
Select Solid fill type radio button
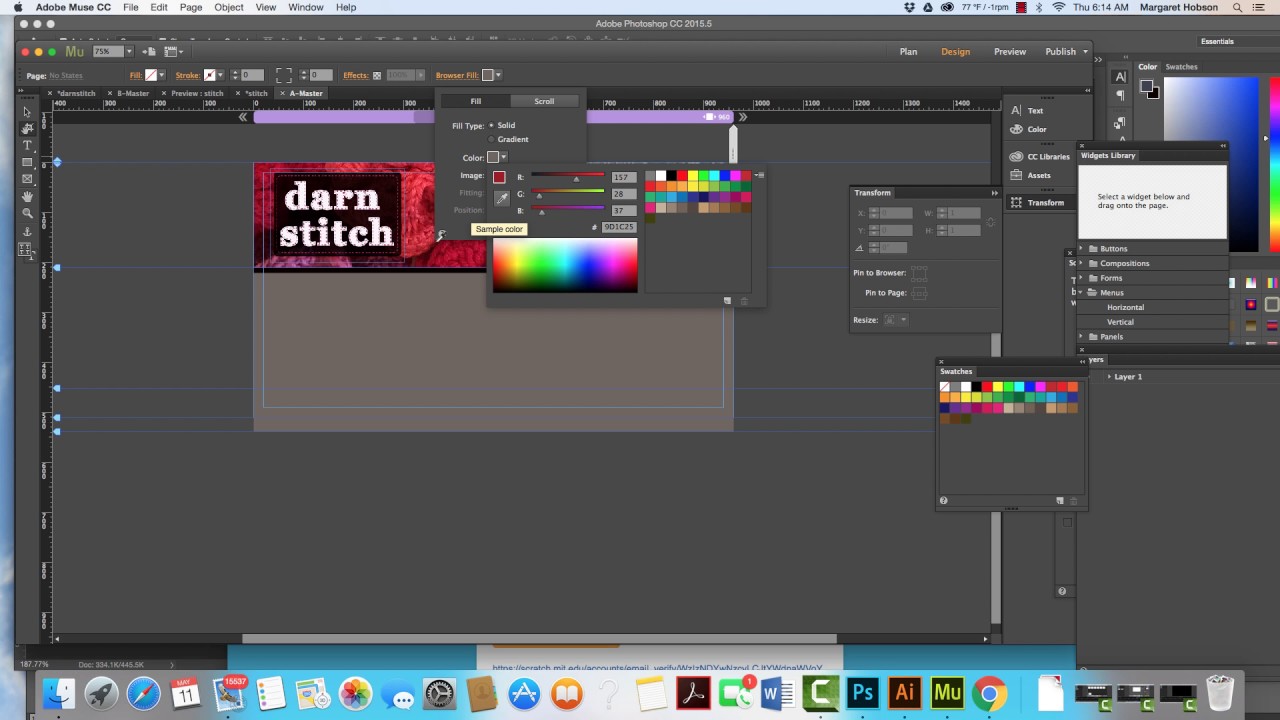(x=491, y=125)
